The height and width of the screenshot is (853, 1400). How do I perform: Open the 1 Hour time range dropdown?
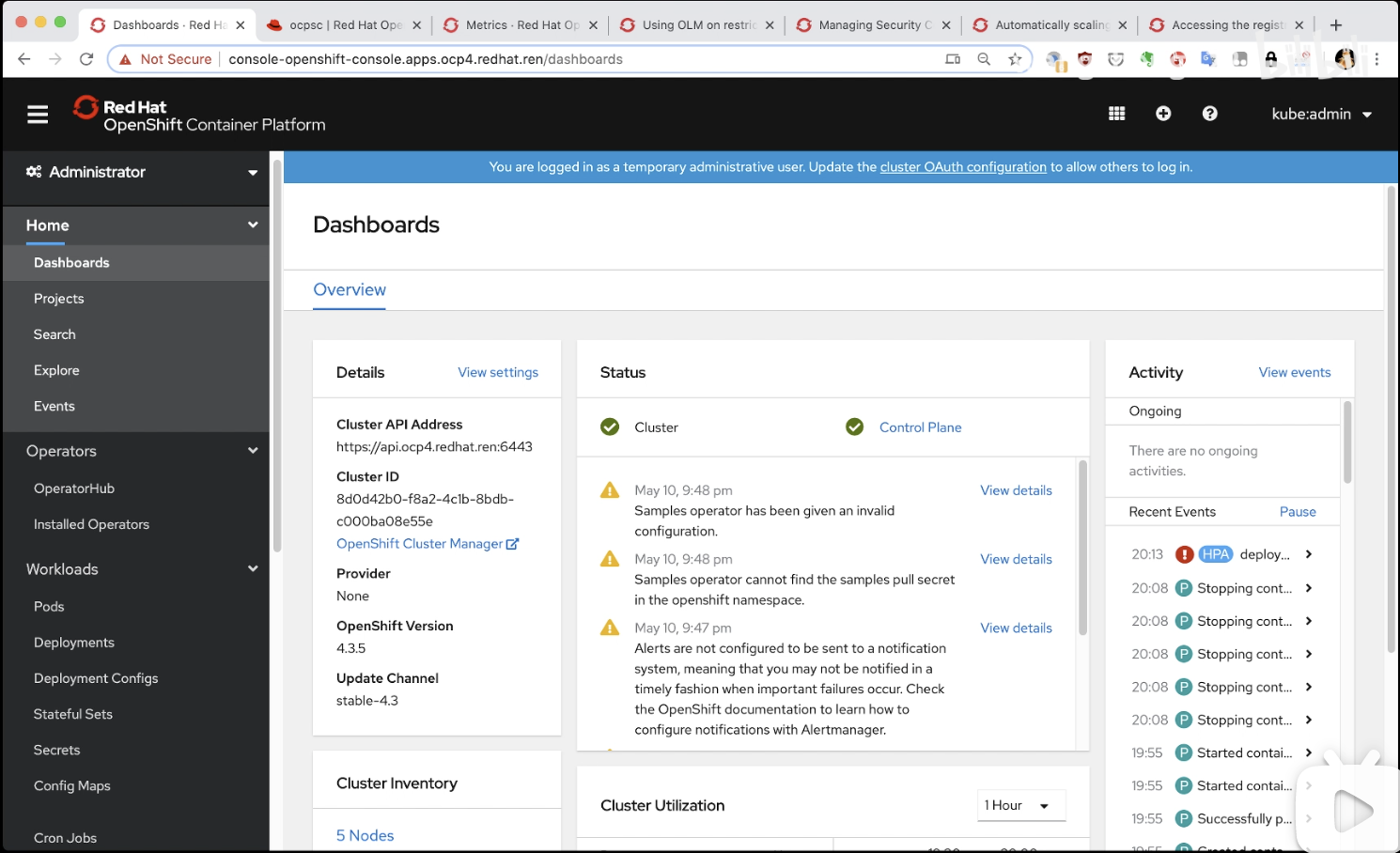(1020, 805)
